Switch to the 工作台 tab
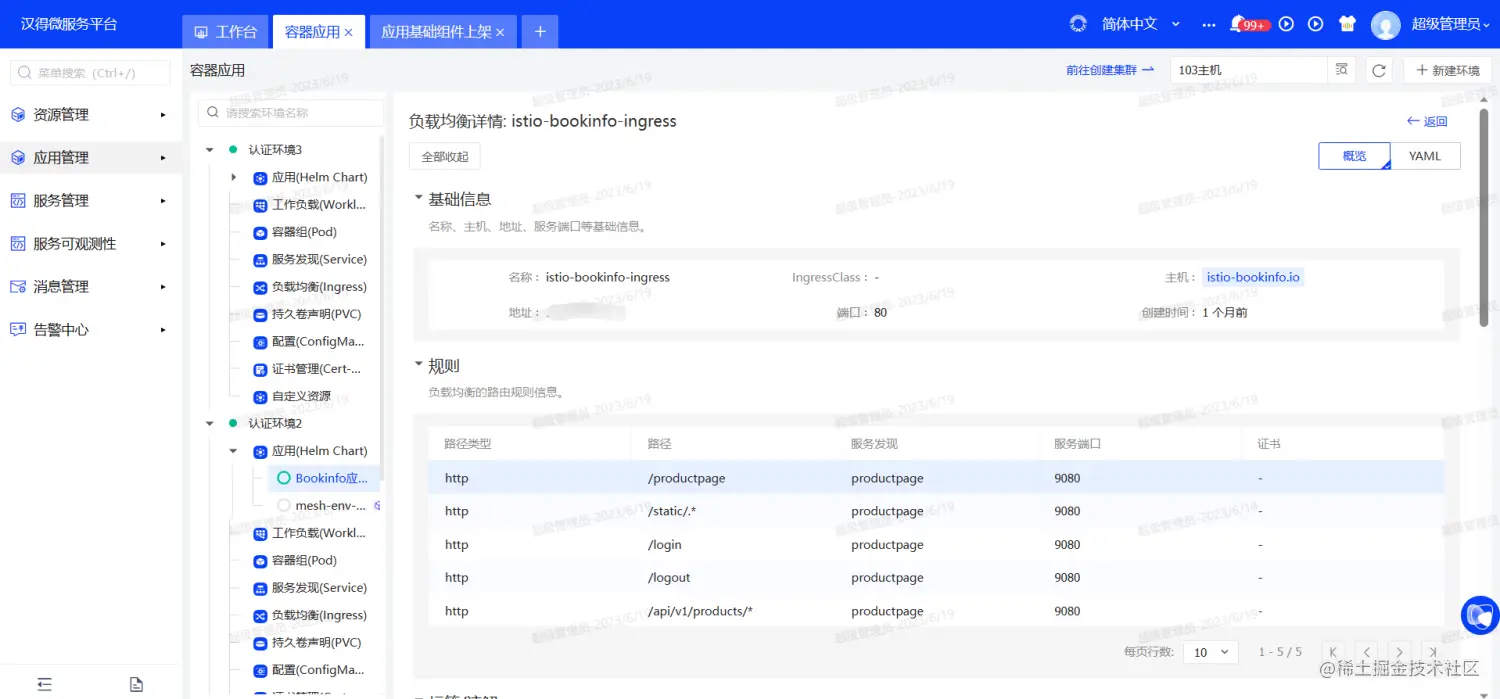 (x=226, y=32)
